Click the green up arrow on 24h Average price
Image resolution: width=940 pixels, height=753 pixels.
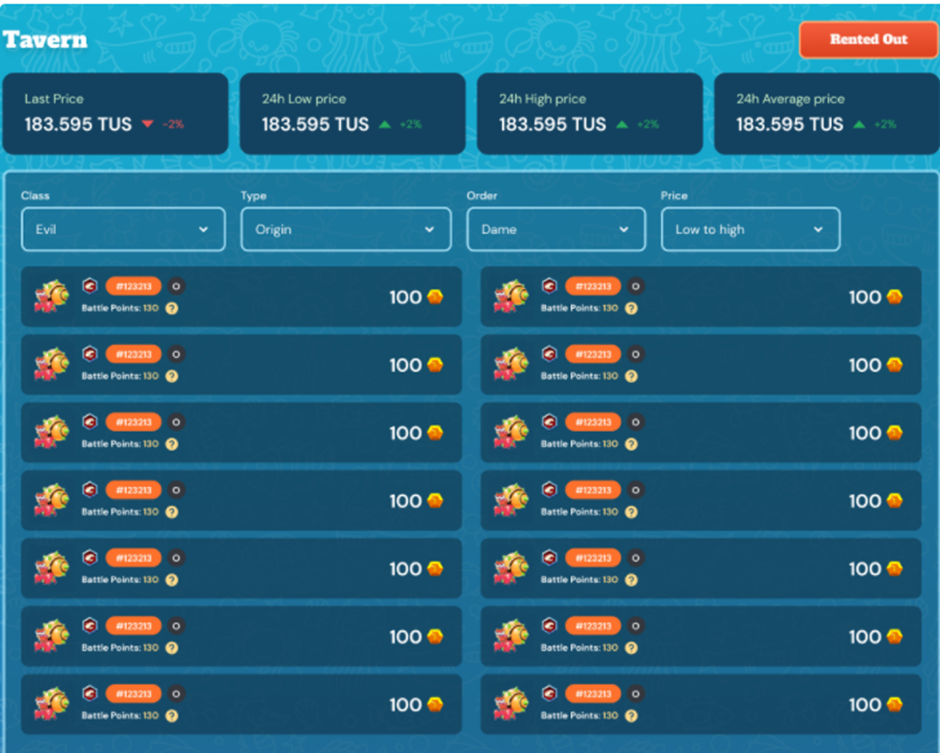tap(860, 124)
